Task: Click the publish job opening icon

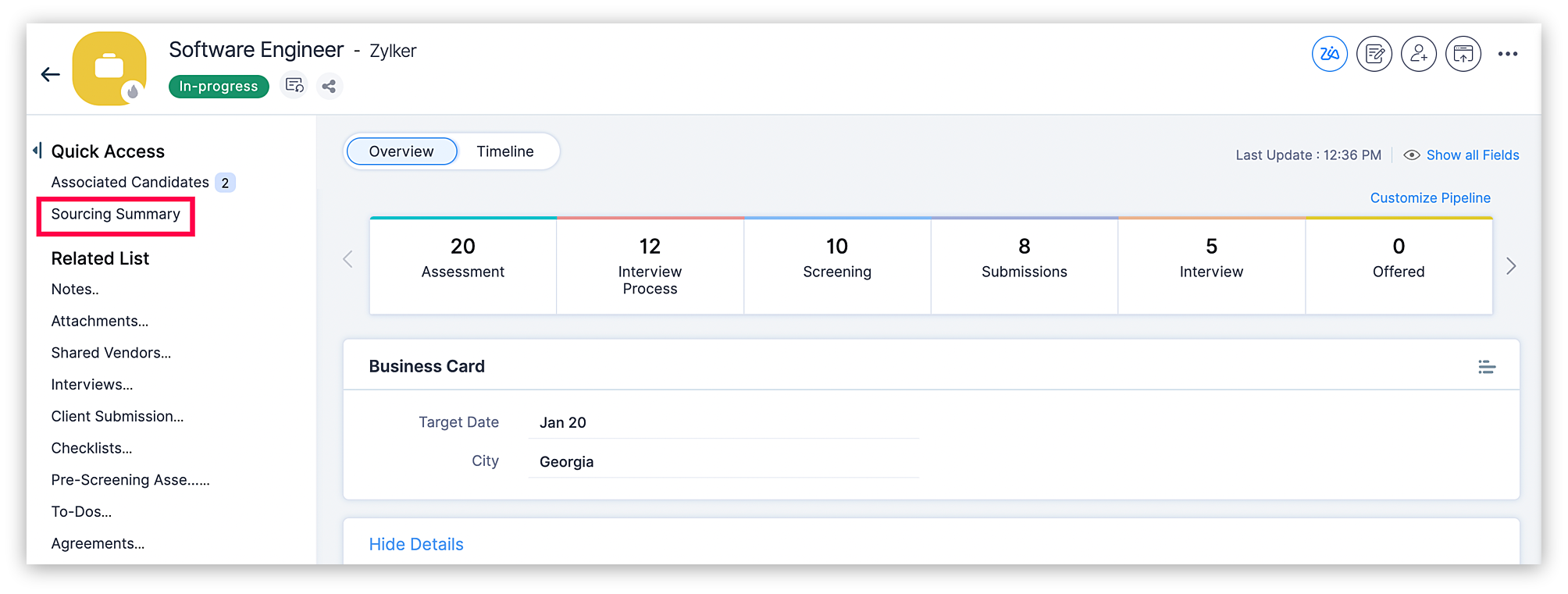Action: pos(1463,54)
